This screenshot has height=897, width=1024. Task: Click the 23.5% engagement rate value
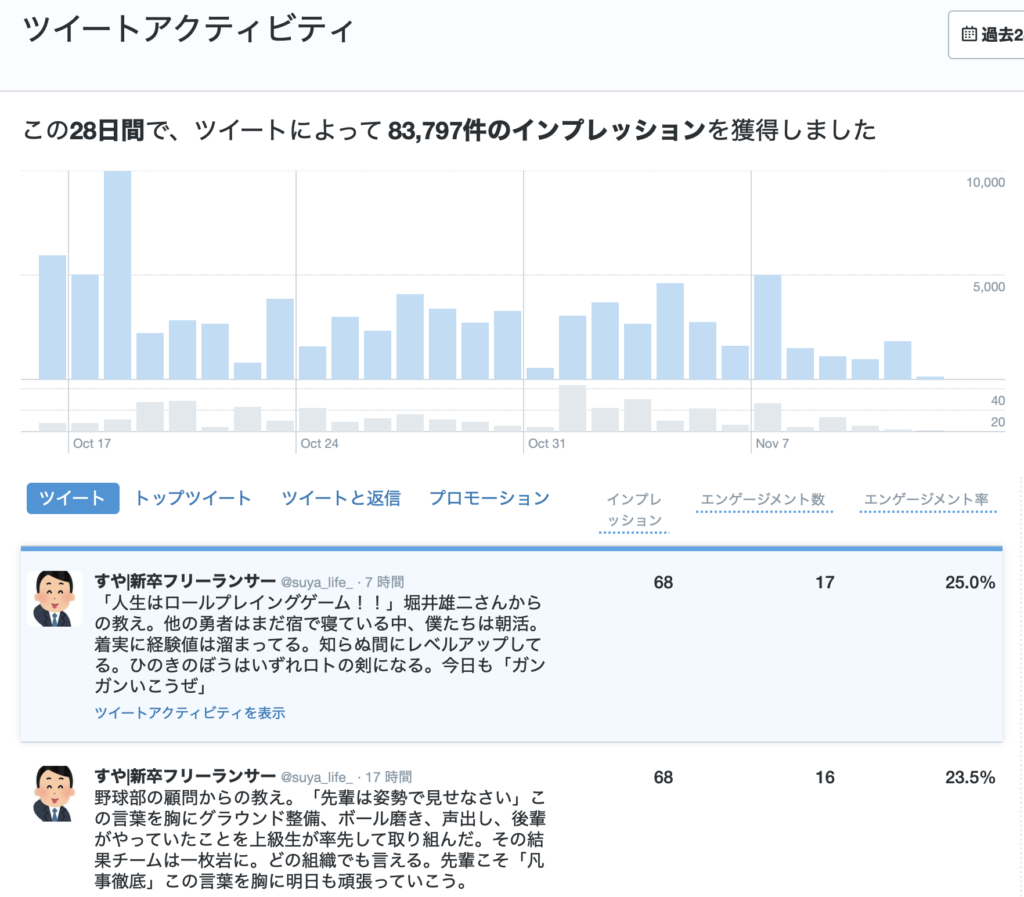[x=970, y=778]
